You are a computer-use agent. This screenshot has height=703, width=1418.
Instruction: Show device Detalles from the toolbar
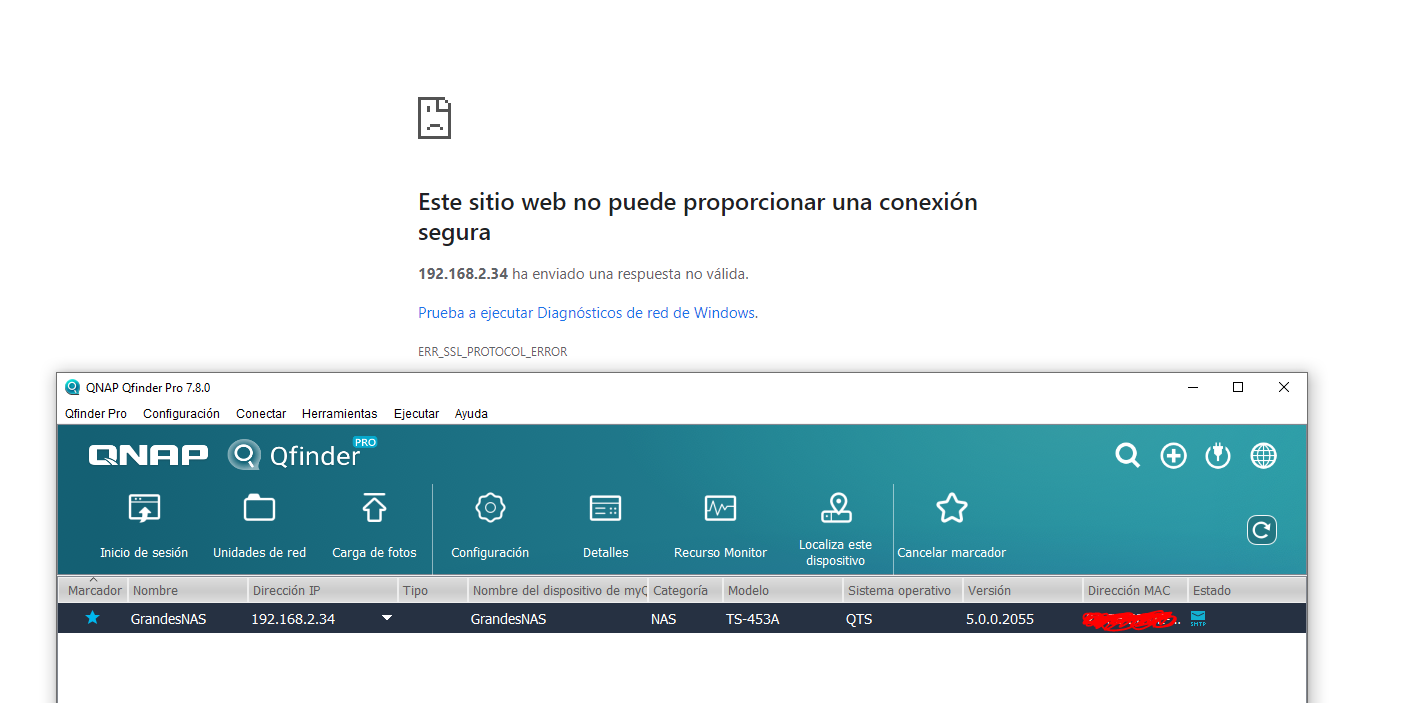click(605, 509)
